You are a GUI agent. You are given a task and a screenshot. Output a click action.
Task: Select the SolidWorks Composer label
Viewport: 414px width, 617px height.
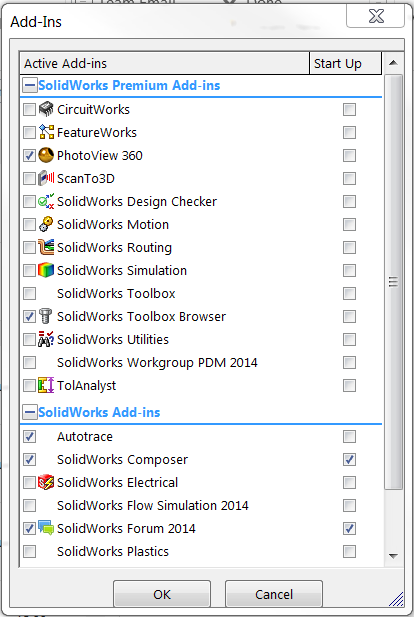pos(122,460)
